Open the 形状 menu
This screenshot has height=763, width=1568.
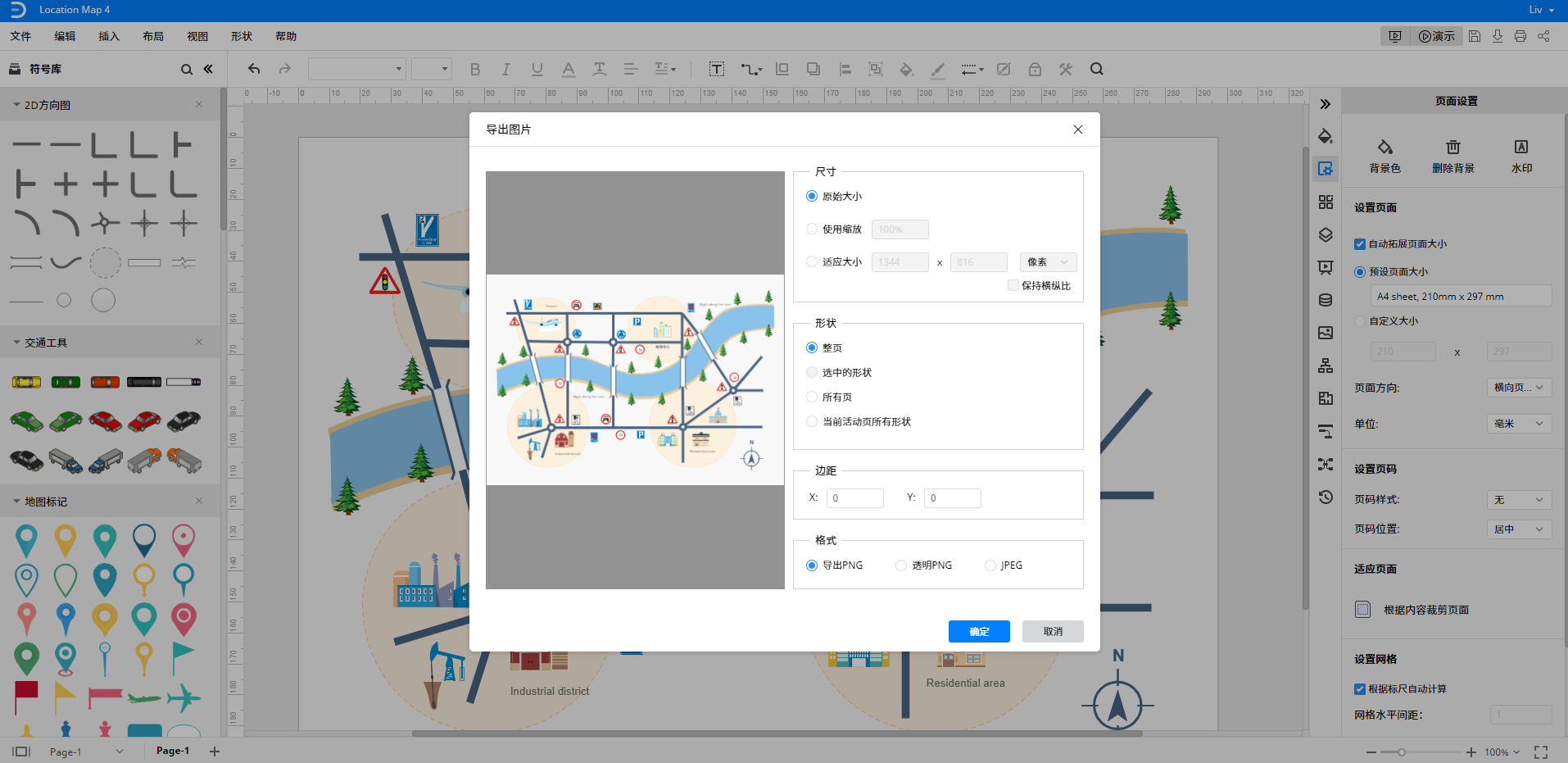pos(242,36)
